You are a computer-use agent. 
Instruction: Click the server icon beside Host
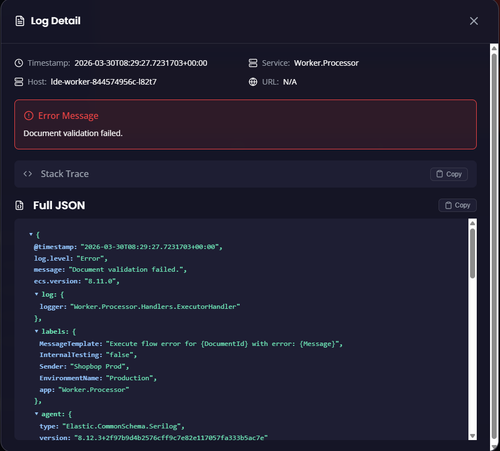coord(19,82)
